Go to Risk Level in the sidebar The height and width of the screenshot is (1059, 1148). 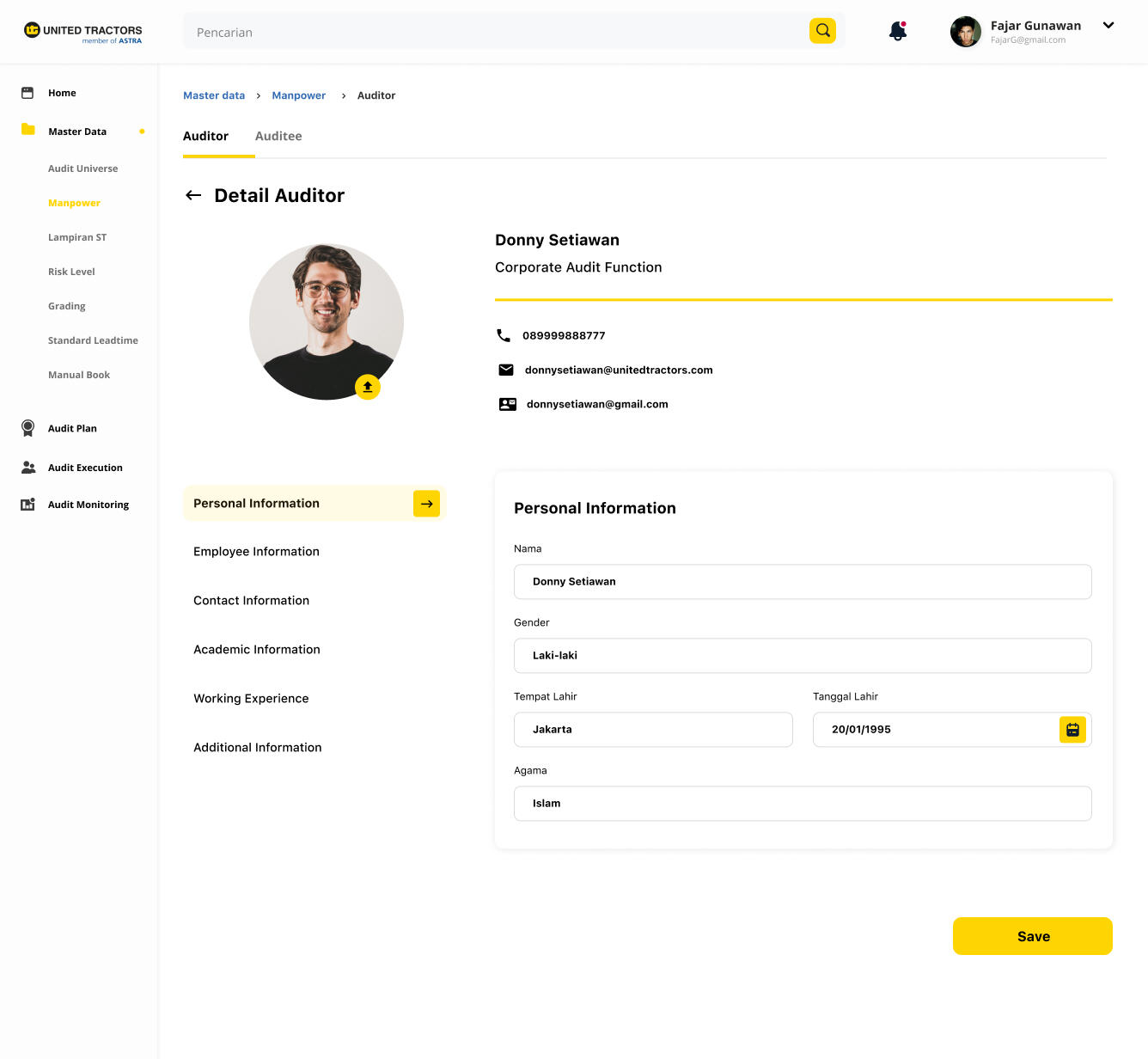coord(71,272)
